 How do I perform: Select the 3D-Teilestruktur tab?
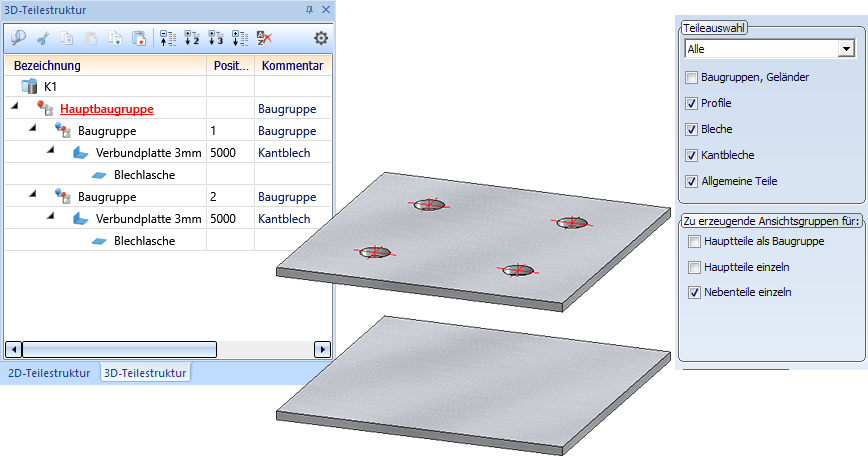pos(145,373)
